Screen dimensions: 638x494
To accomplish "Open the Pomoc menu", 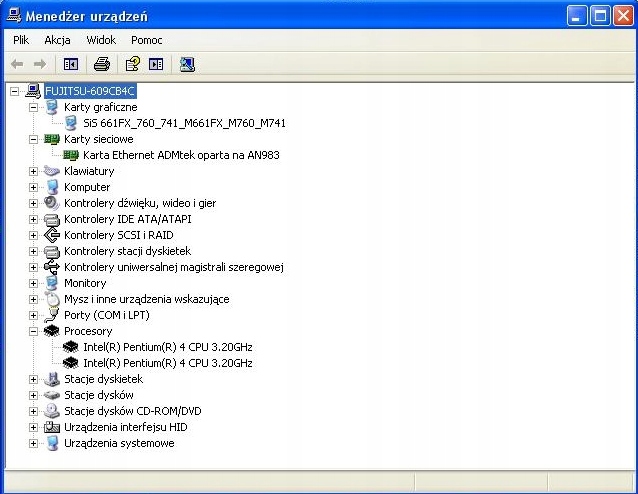I will coord(146,40).
